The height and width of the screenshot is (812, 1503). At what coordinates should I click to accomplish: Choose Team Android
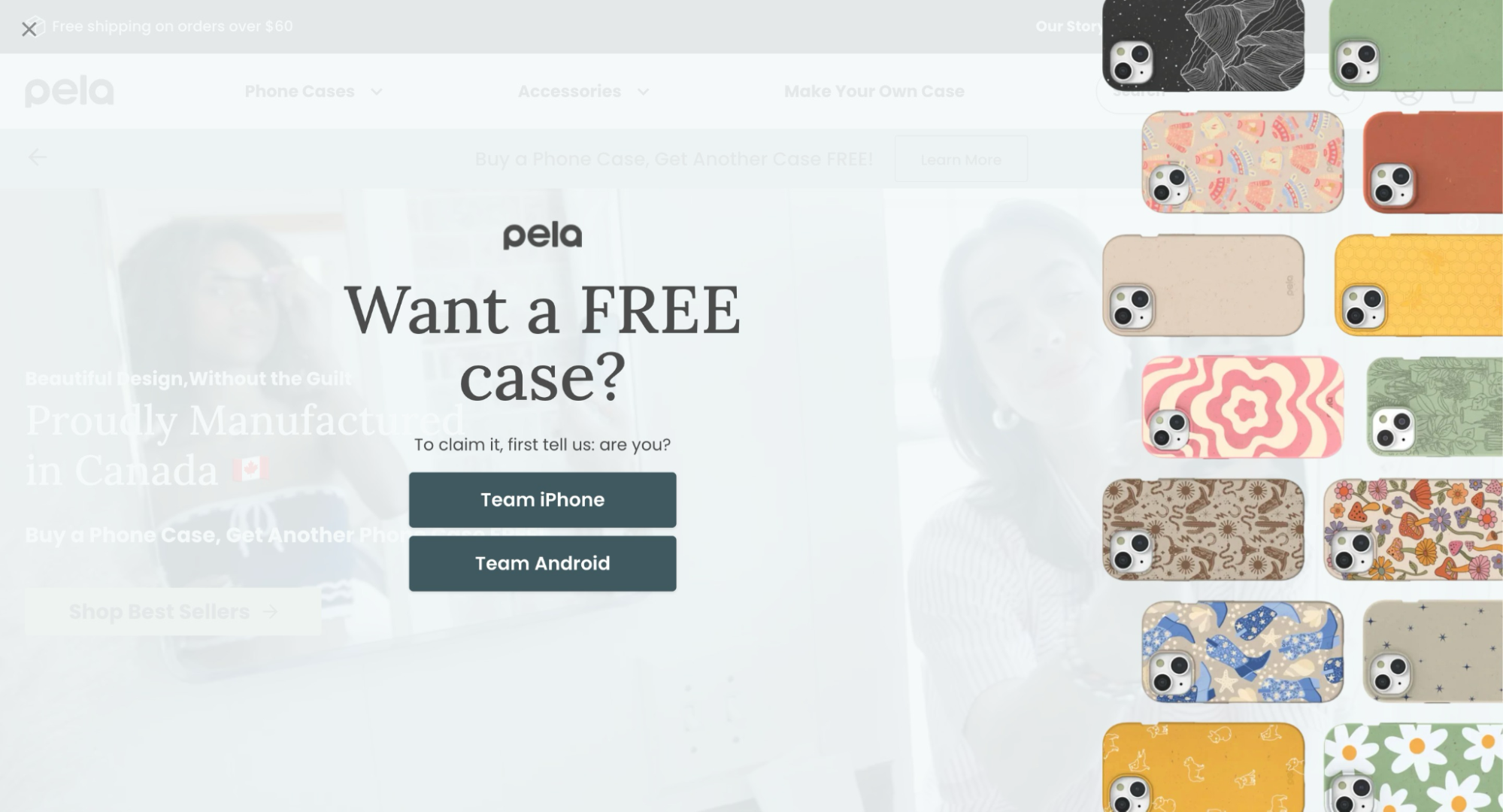pos(542,564)
